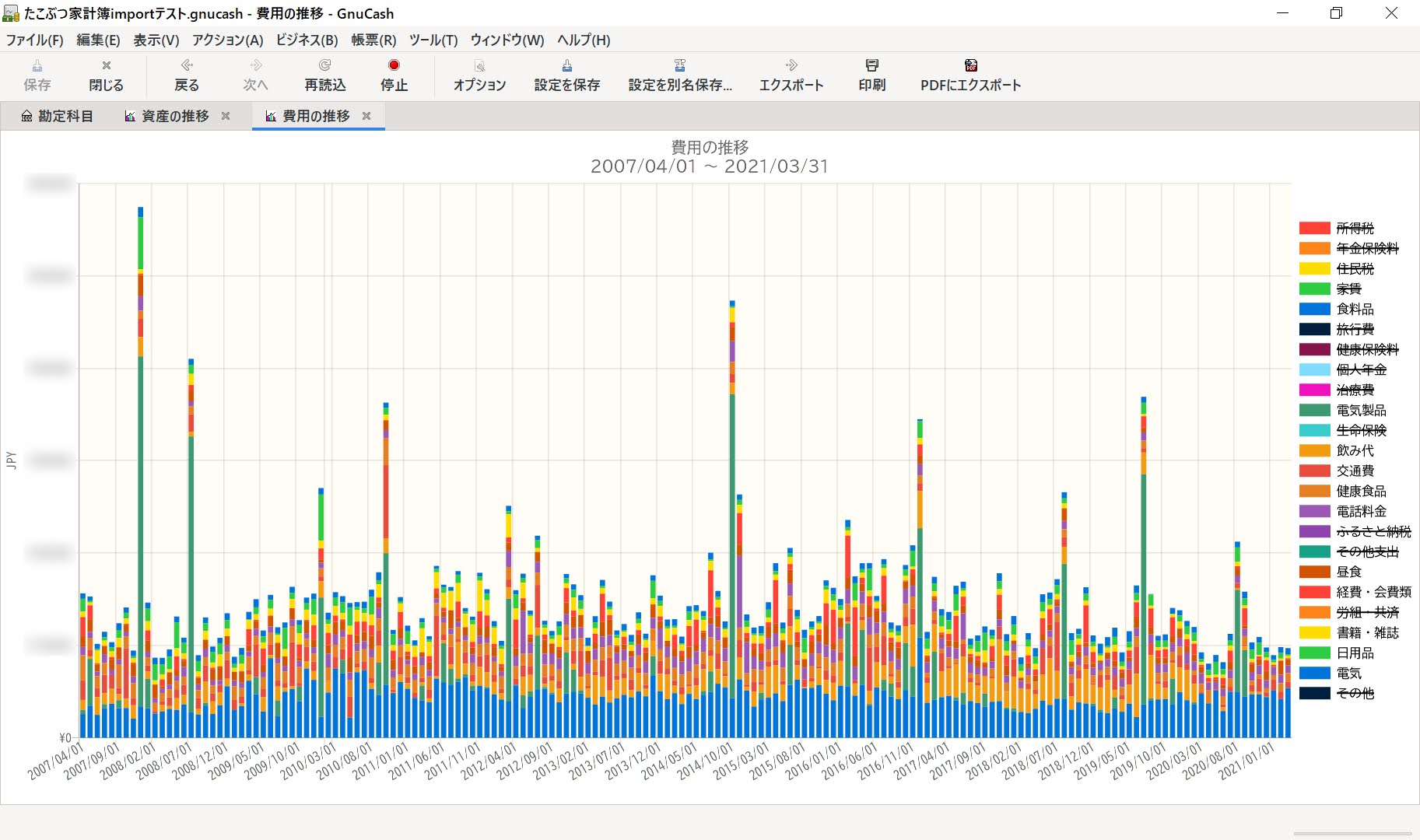Click the 食料品 legend color swatch
1420x840 pixels.
coord(1315,309)
